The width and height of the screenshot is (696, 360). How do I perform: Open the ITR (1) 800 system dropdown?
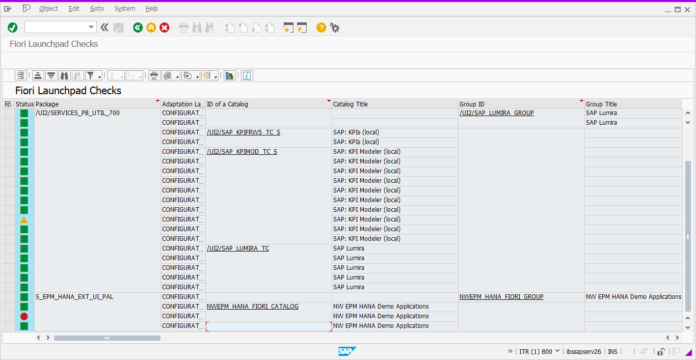[x=539, y=351]
